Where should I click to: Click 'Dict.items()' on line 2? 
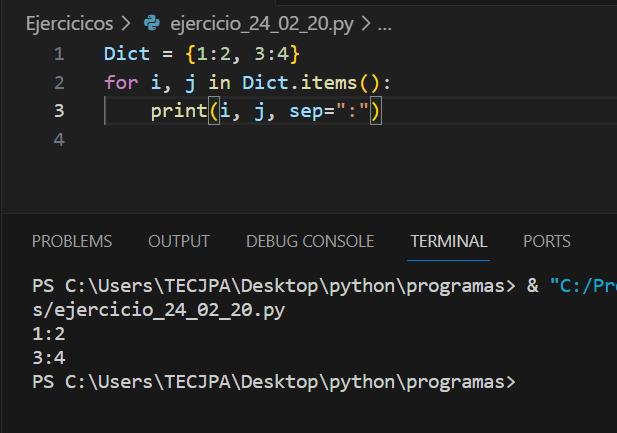click(311, 83)
